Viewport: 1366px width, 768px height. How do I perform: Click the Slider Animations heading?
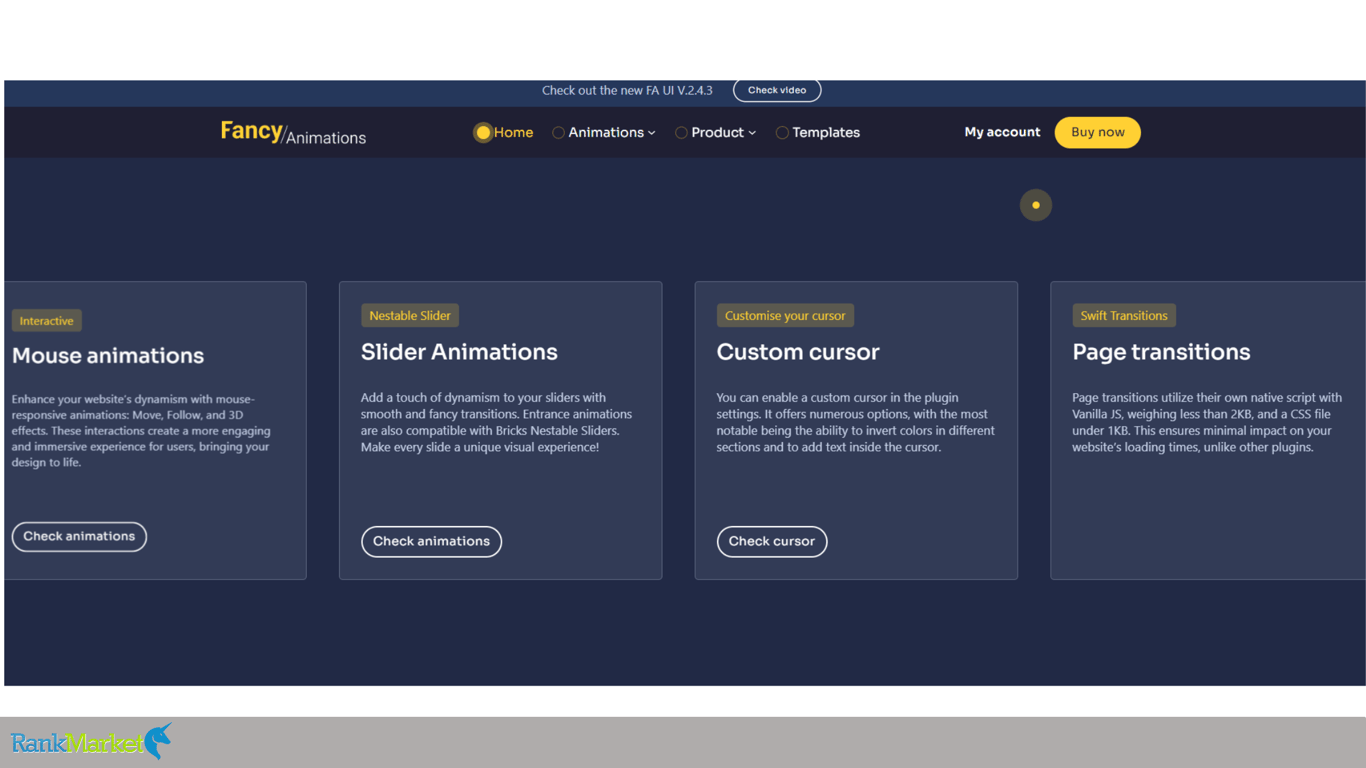click(459, 352)
